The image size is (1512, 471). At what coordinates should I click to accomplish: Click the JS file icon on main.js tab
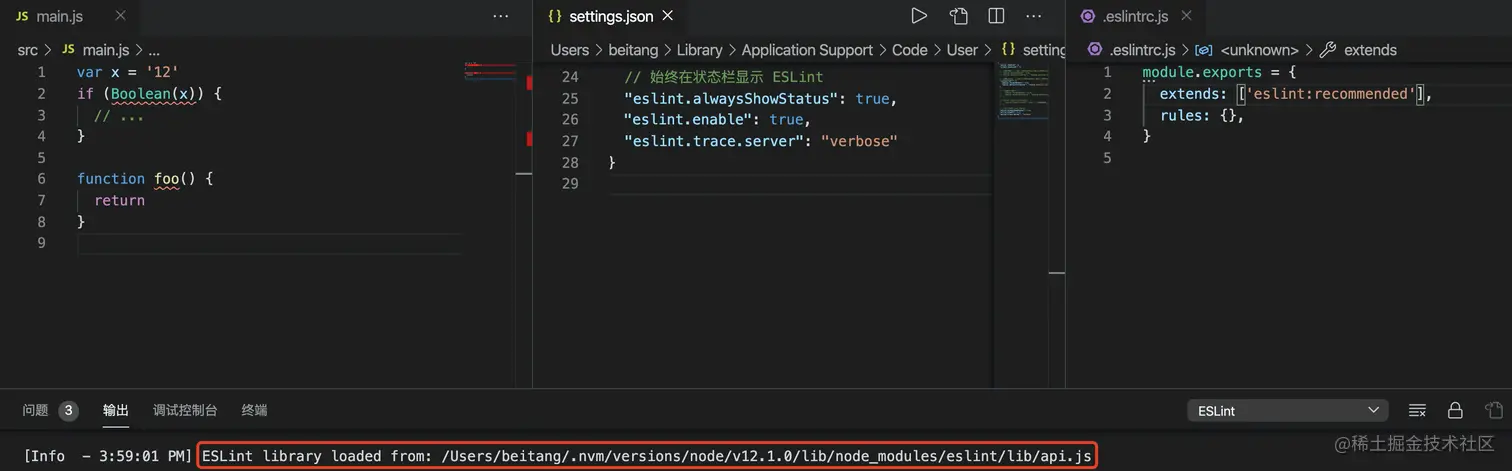click(22, 16)
